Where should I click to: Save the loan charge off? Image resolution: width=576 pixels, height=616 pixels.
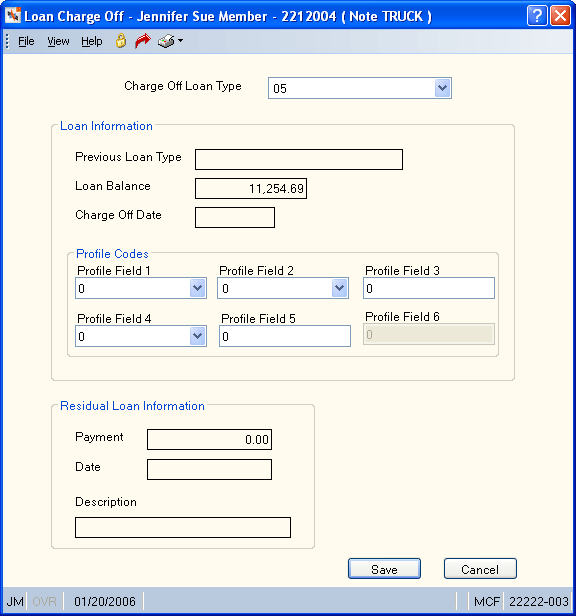click(x=384, y=568)
